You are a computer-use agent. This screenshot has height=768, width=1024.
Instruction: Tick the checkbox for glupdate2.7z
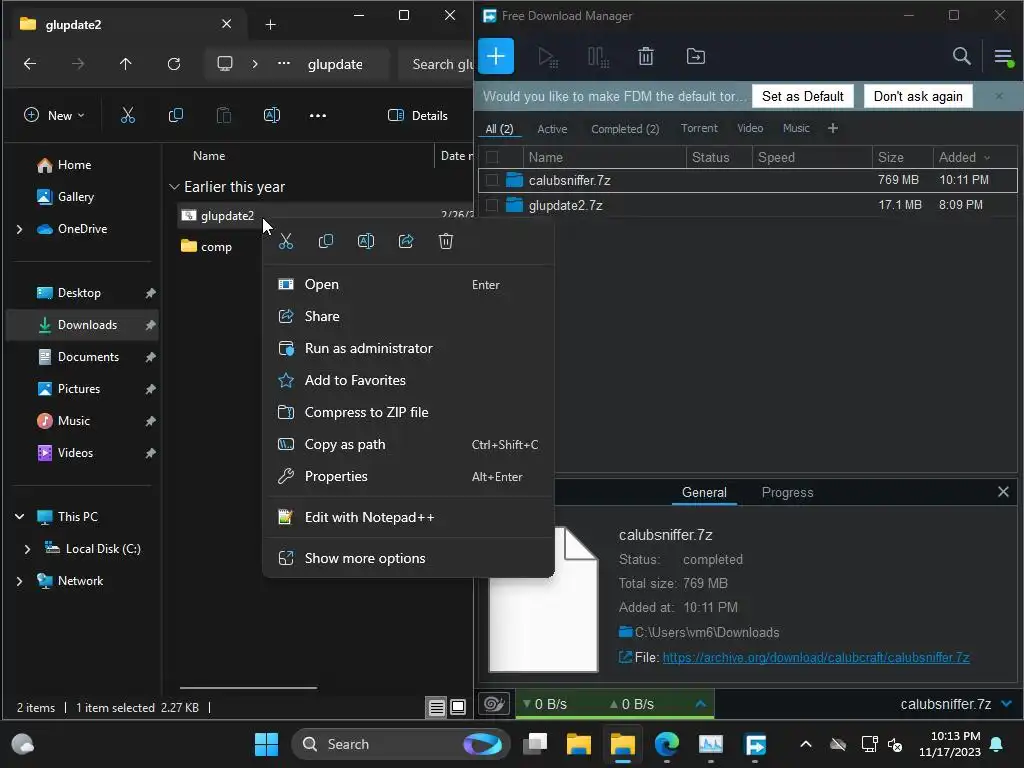click(492, 205)
